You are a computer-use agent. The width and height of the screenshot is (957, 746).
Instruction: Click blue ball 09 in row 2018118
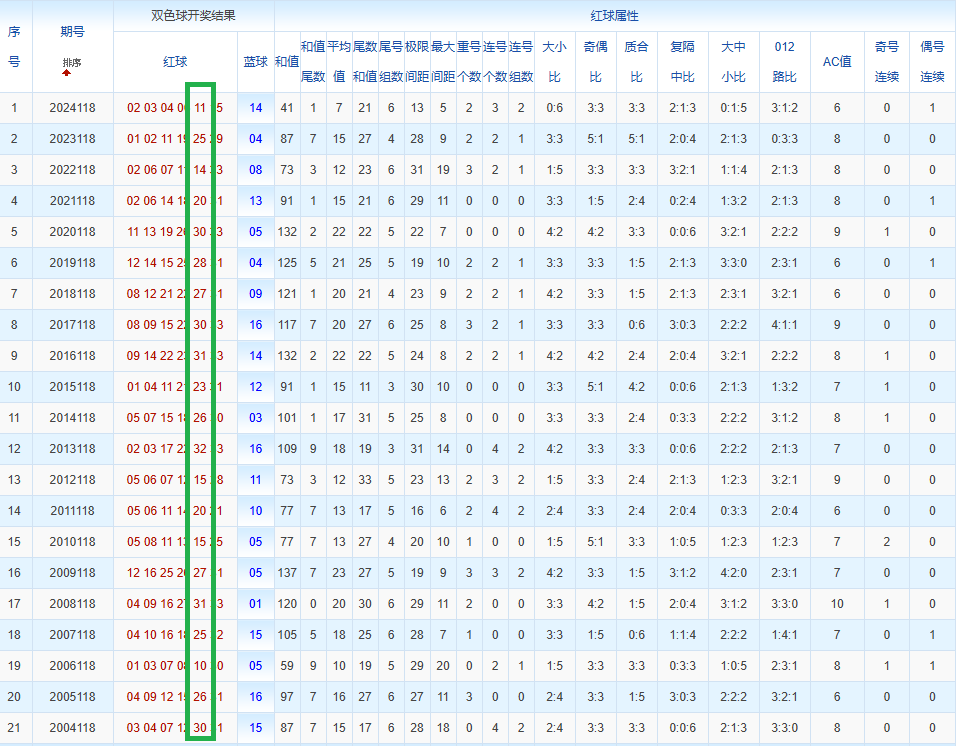(x=256, y=294)
